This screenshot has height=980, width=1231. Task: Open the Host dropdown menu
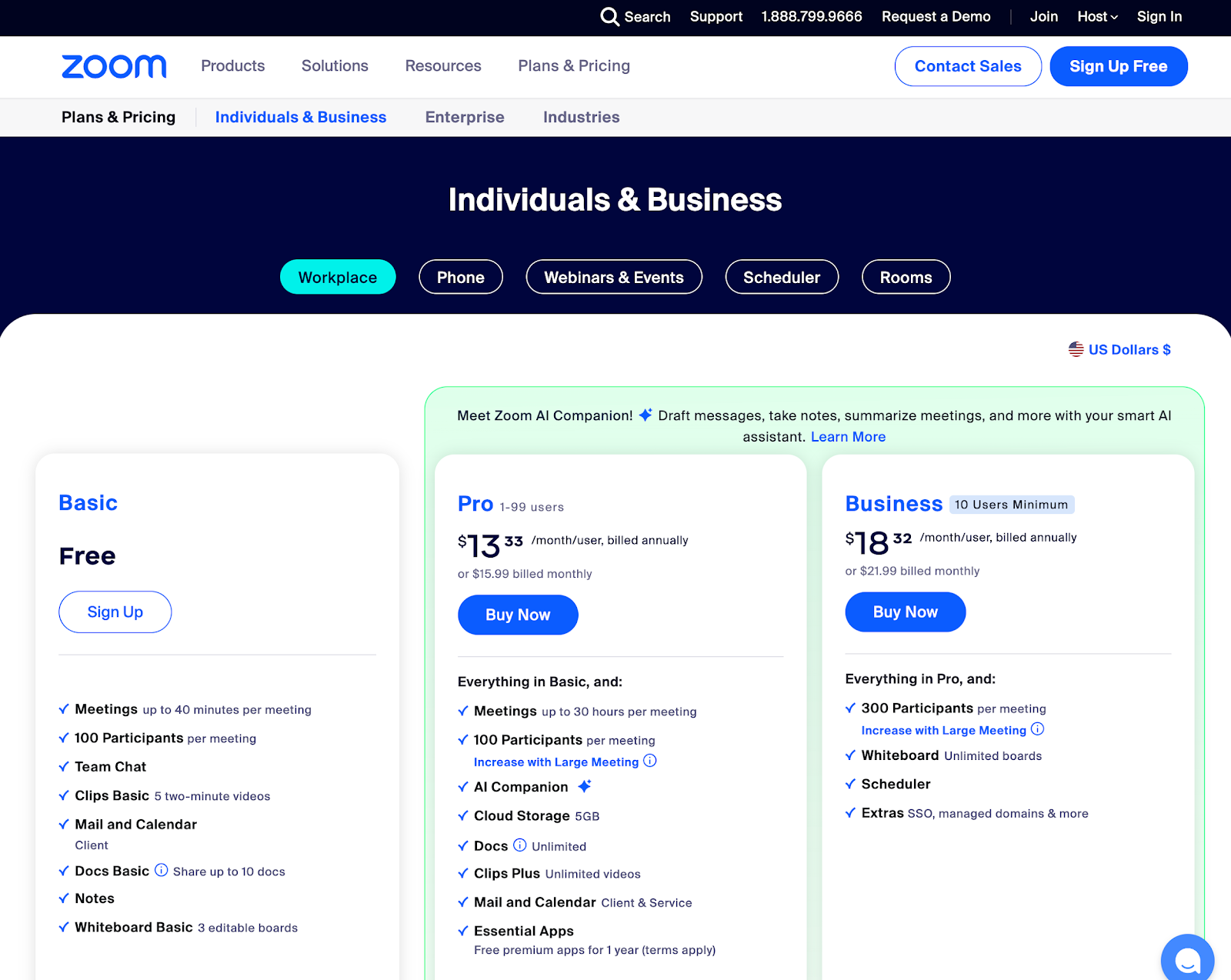point(1096,16)
